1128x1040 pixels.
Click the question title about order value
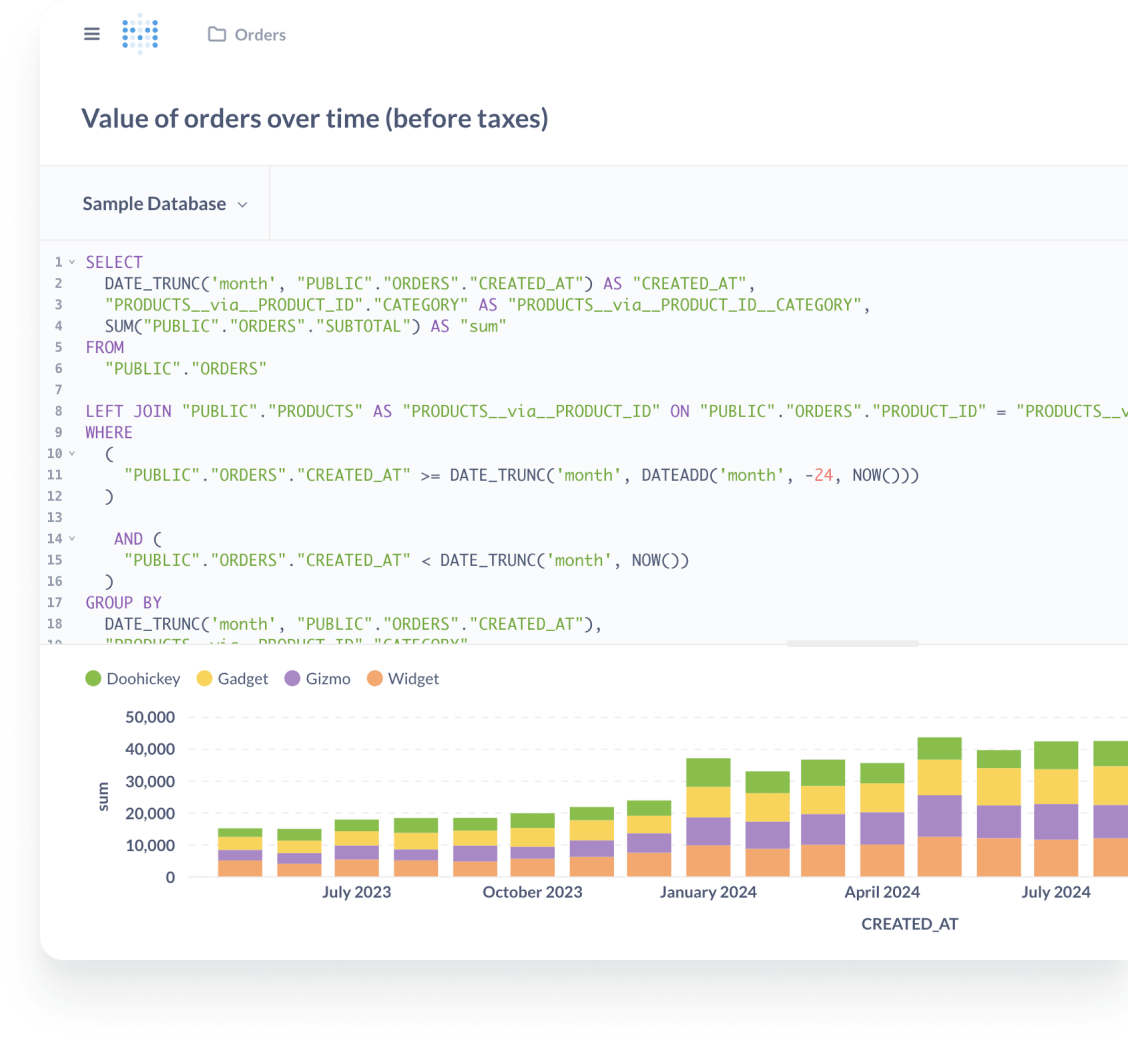click(315, 118)
